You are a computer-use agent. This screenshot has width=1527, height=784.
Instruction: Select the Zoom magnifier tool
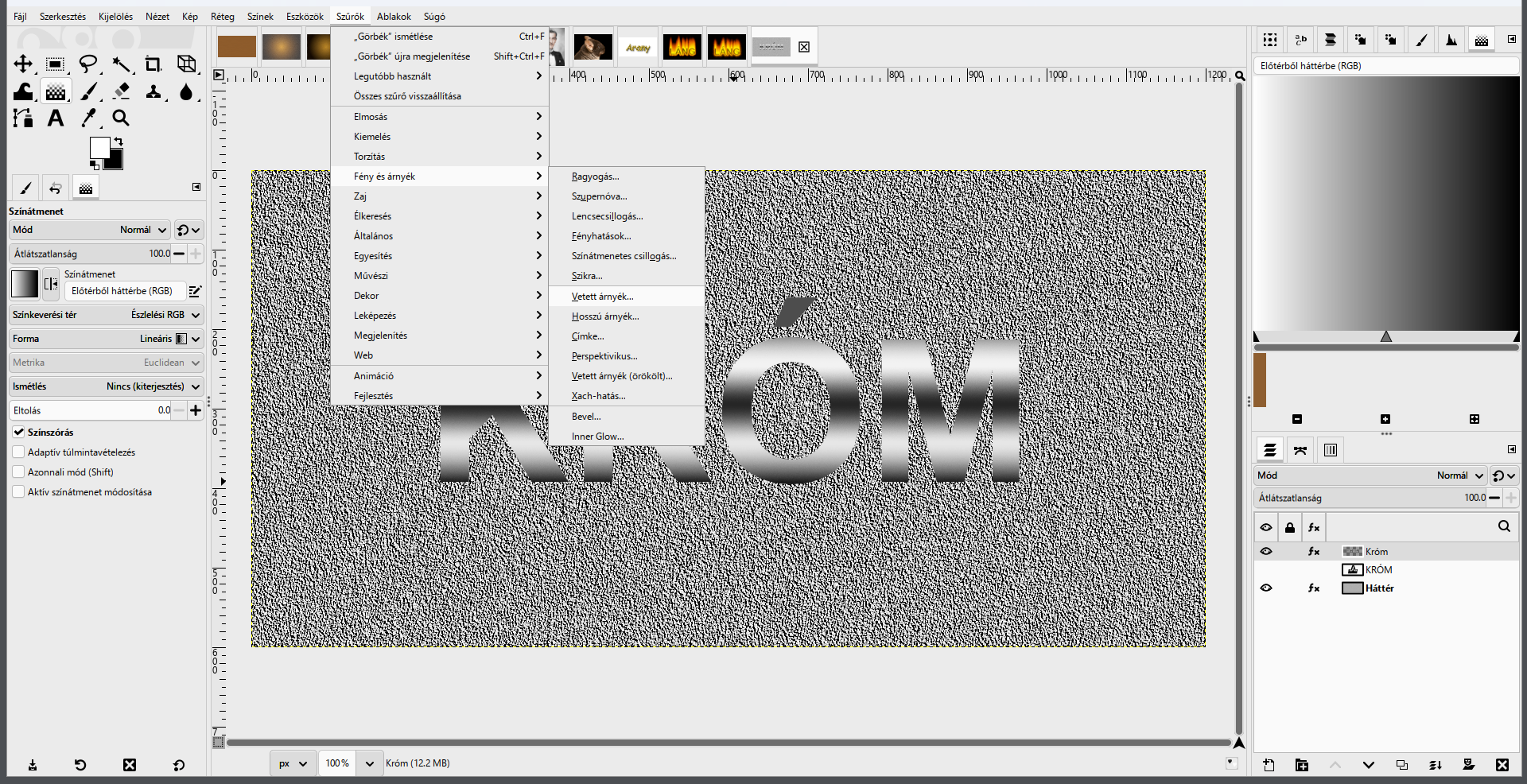tap(121, 118)
